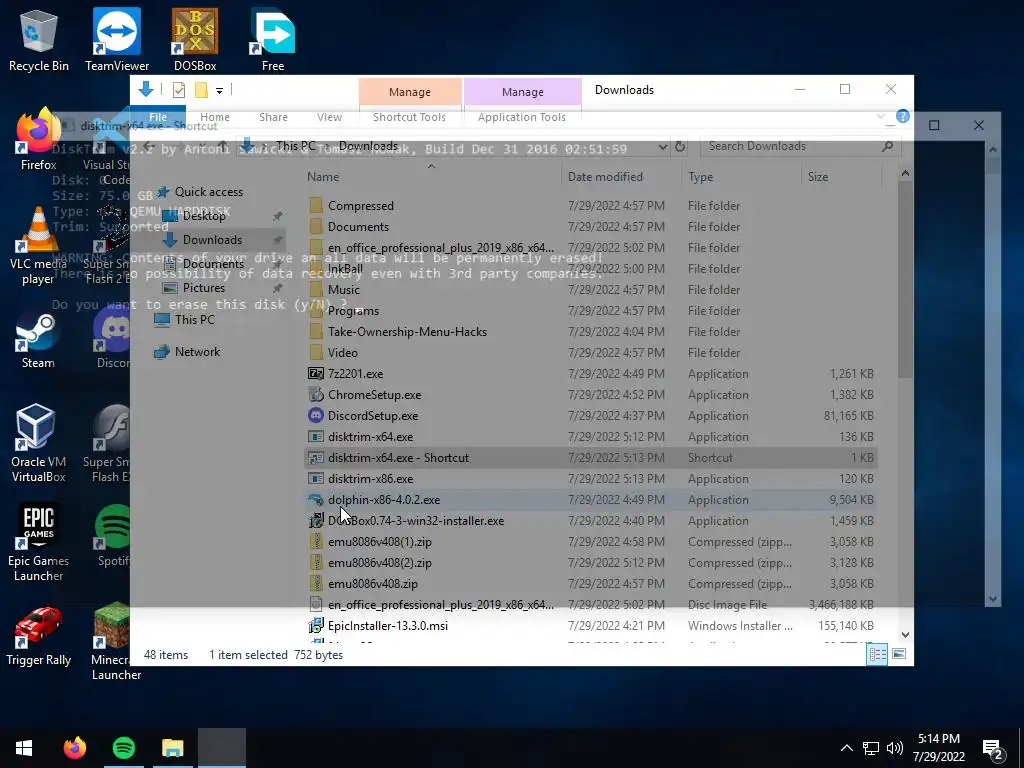Open the Share ribbon tab
1024x768 pixels.
[x=273, y=117]
